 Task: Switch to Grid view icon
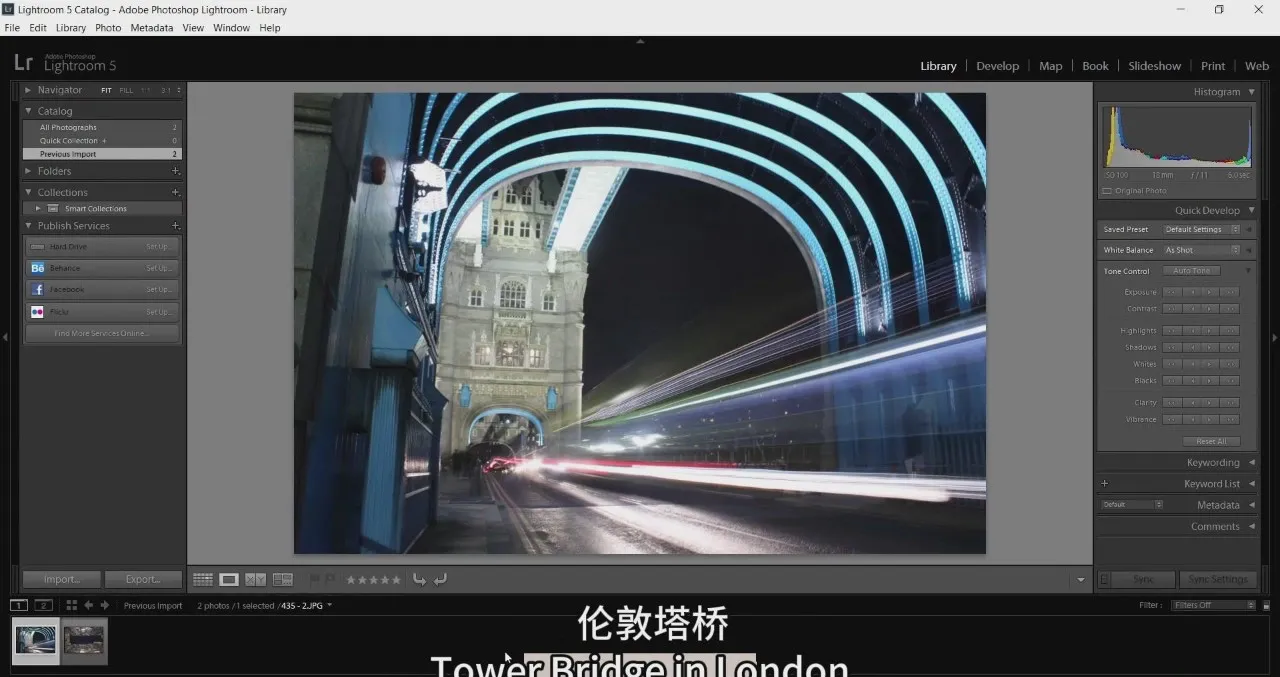point(203,579)
